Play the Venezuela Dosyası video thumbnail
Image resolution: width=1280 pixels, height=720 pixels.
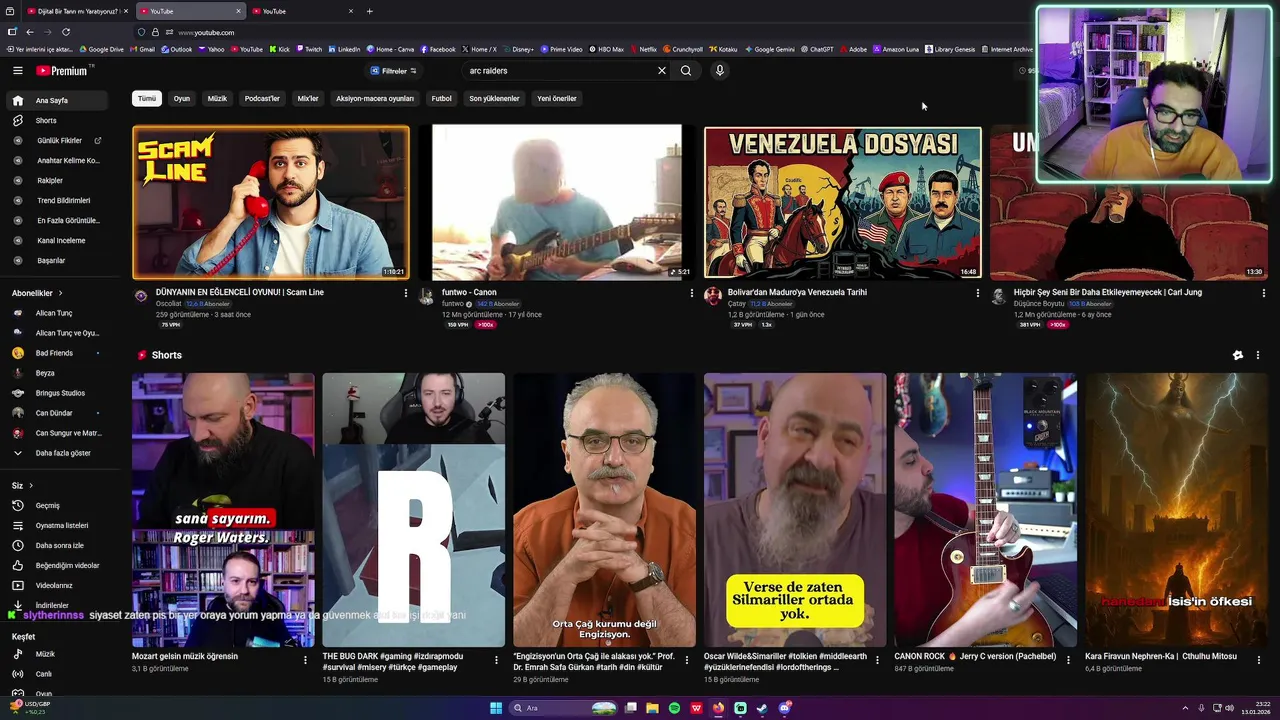point(843,202)
